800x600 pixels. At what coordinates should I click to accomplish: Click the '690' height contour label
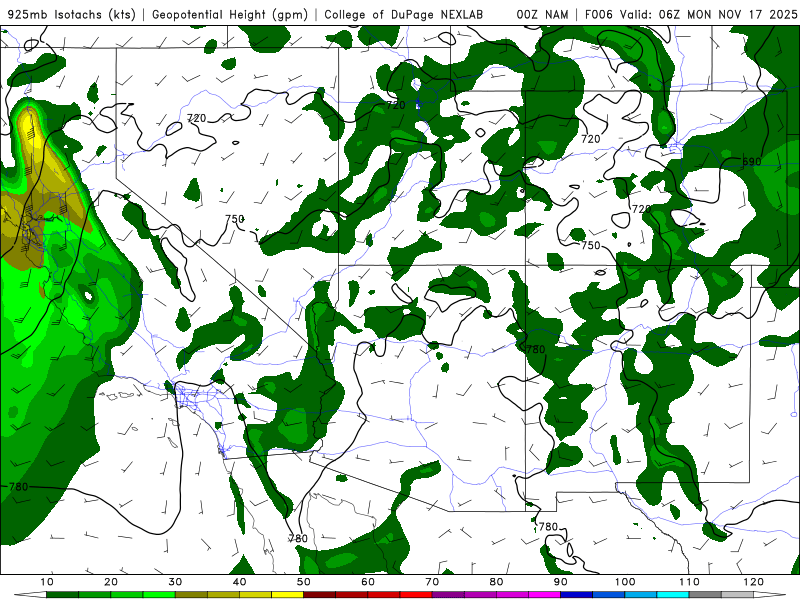pyautogui.click(x=752, y=162)
